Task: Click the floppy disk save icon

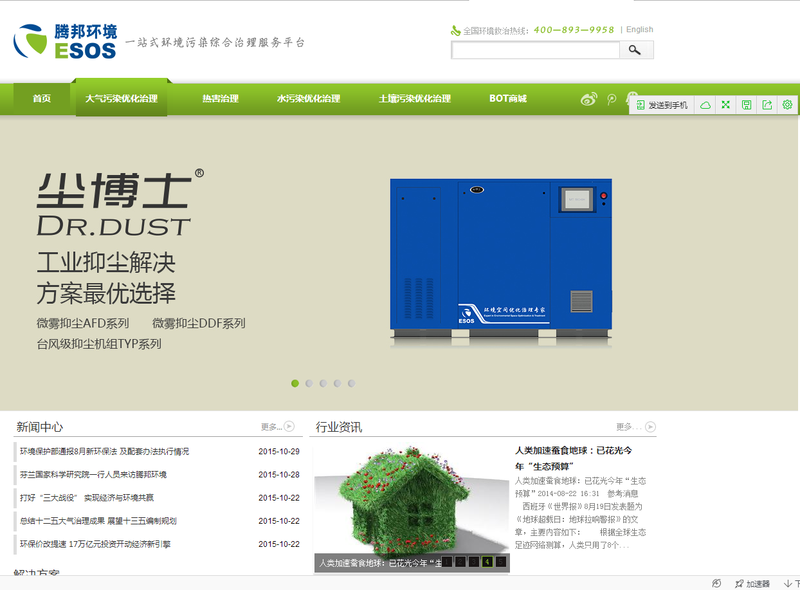Action: (746, 105)
